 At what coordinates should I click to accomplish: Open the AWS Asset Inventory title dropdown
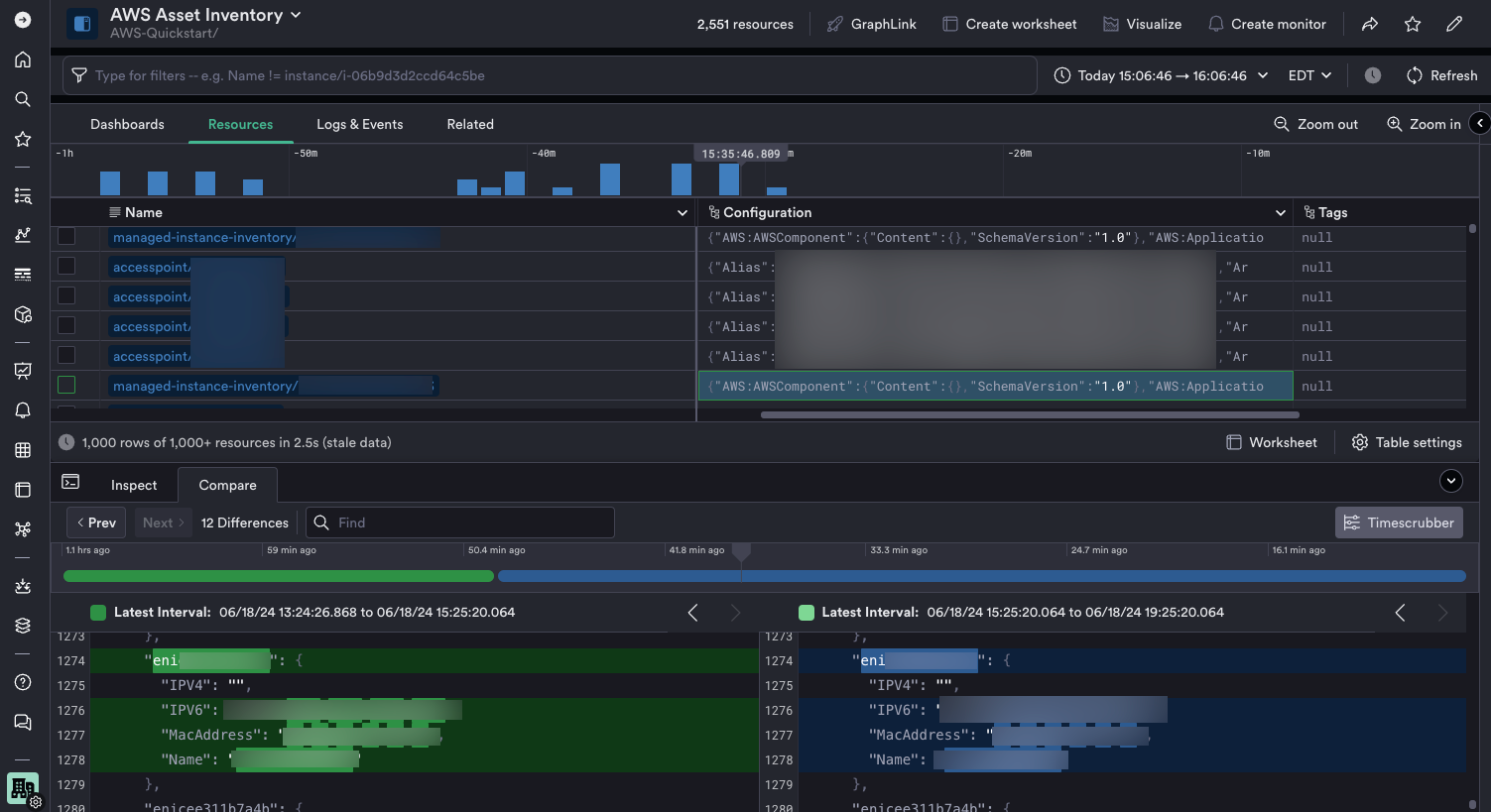[296, 15]
